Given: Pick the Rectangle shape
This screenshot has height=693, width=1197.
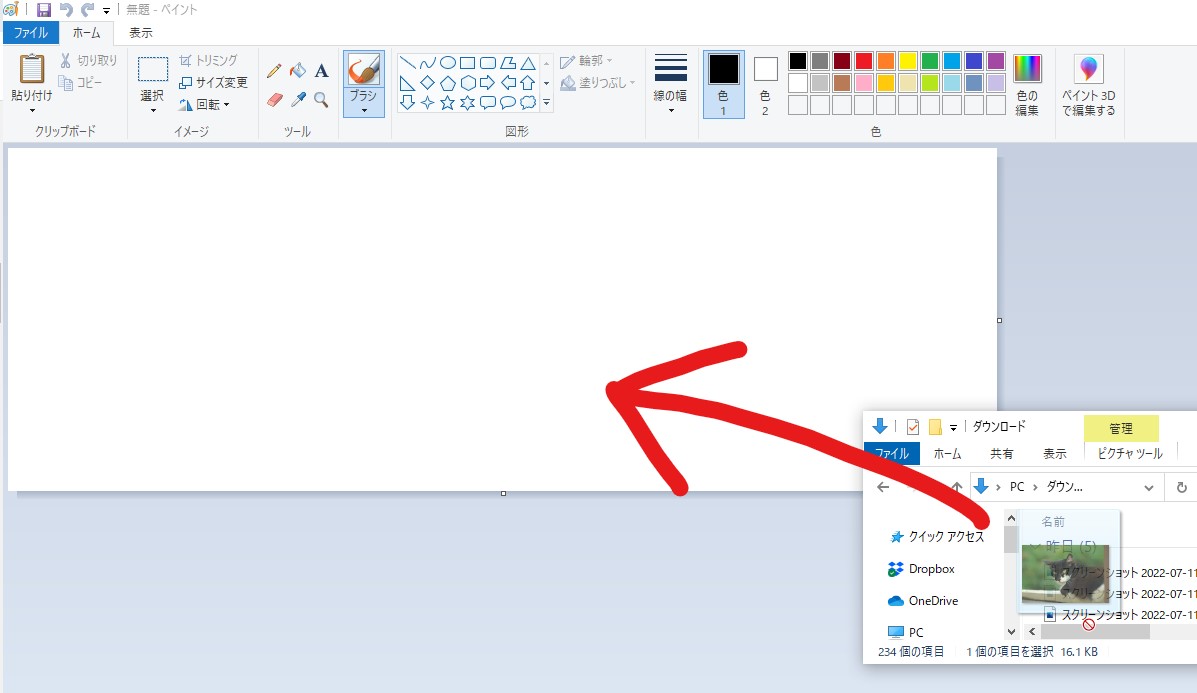Looking at the screenshot, I should [x=468, y=63].
